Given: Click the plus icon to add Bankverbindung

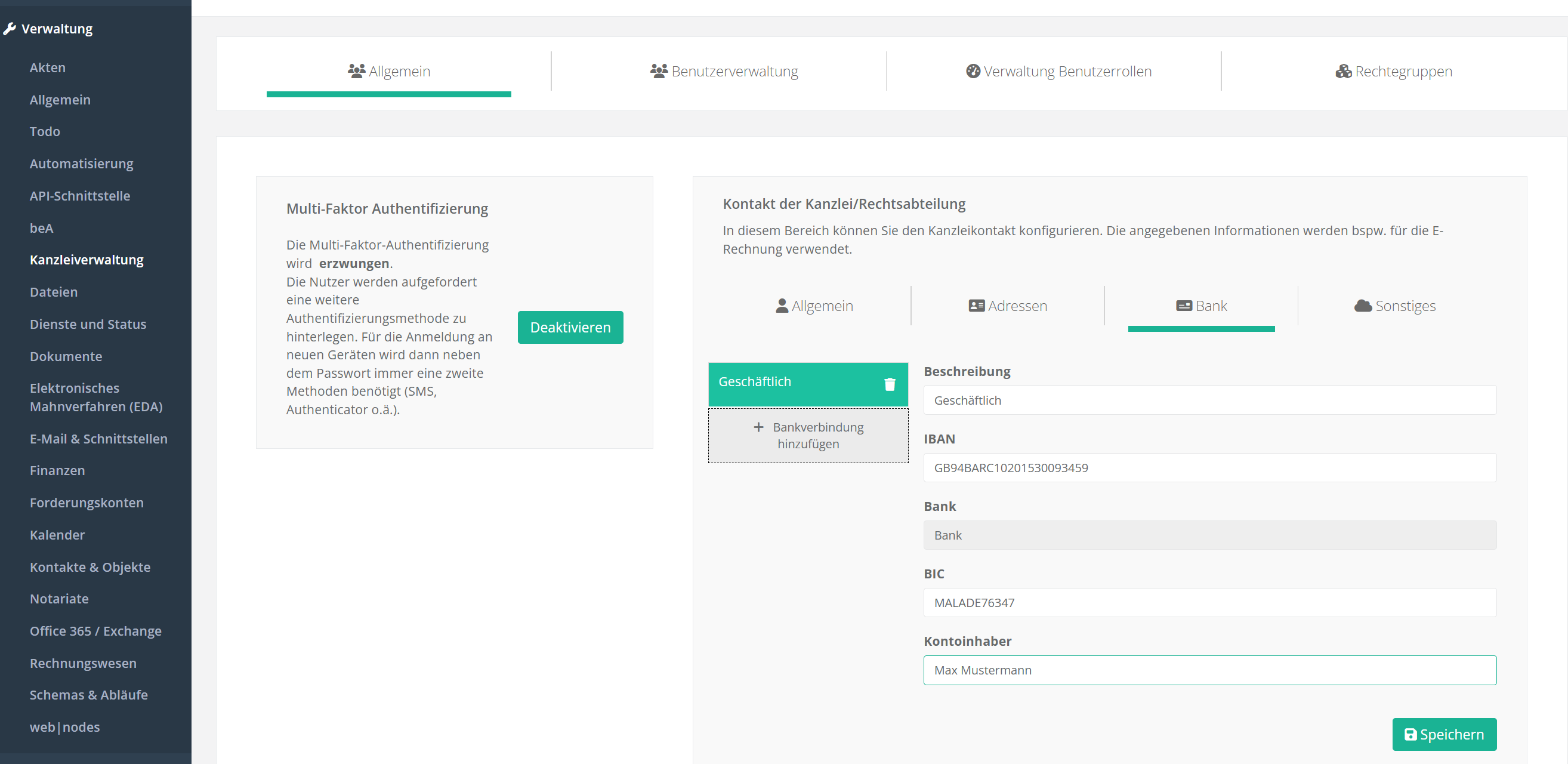Looking at the screenshot, I should [x=758, y=427].
